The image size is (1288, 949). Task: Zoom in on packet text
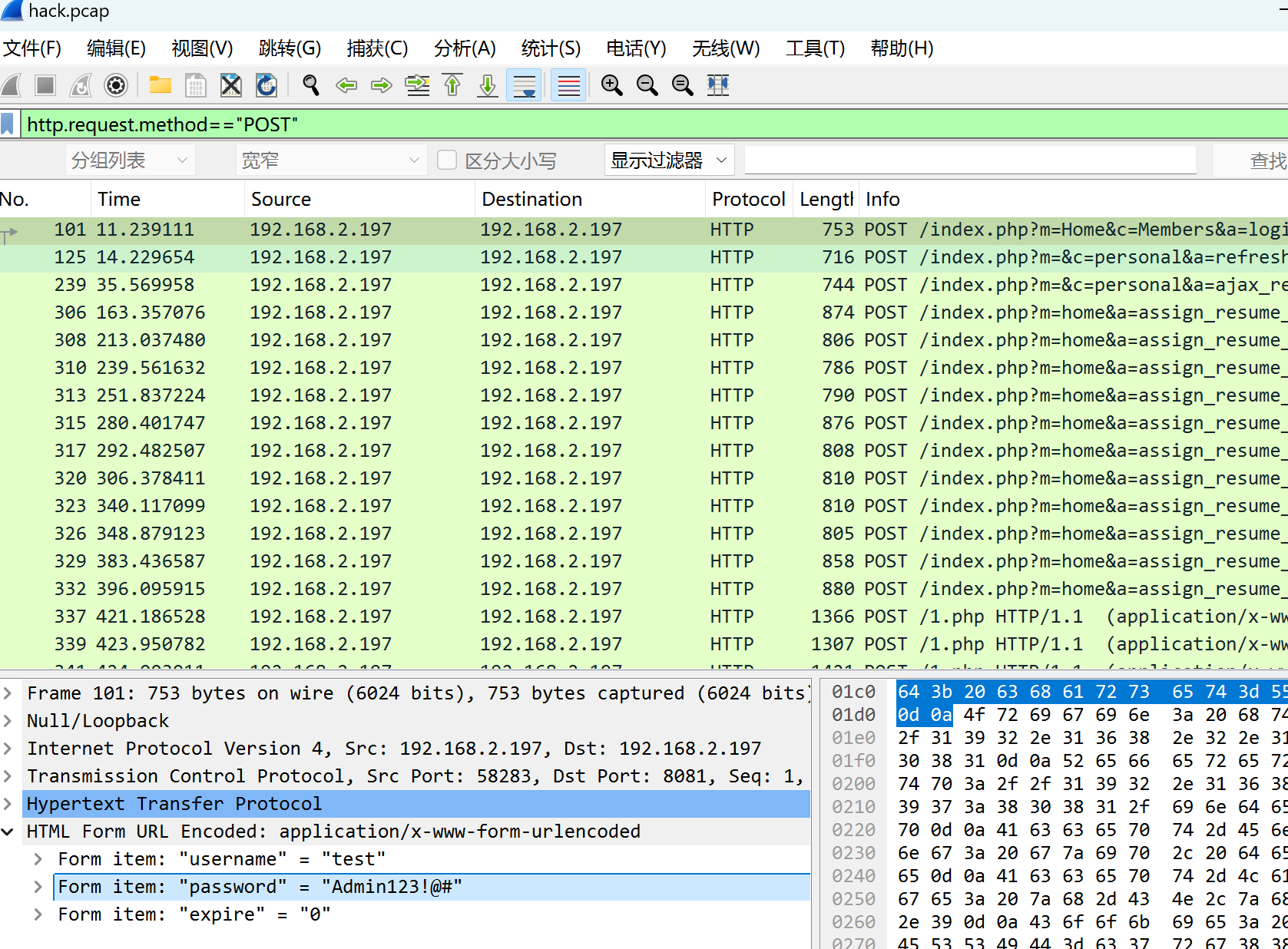click(612, 85)
